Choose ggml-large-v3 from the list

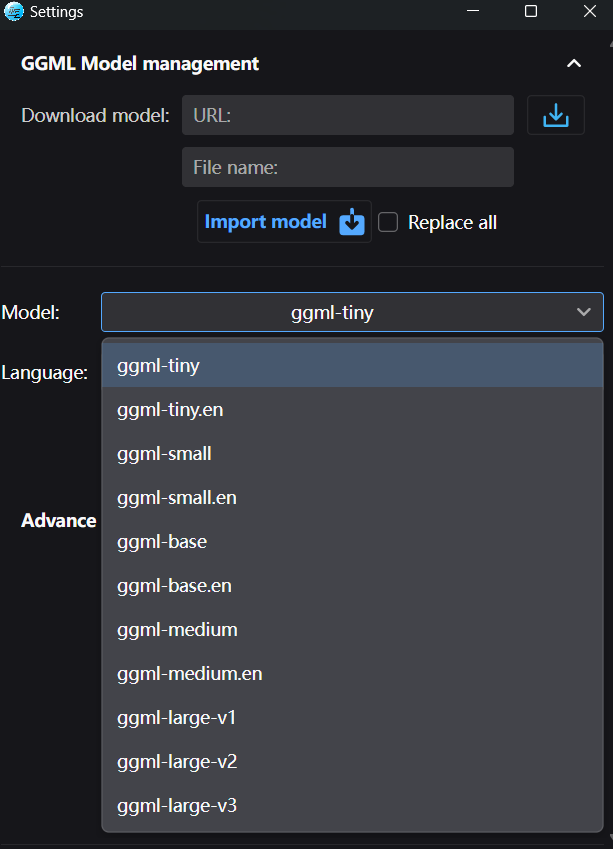pos(352,806)
